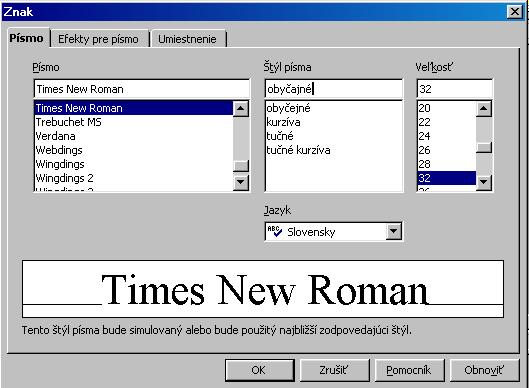The height and width of the screenshot is (388, 529).
Task: Close the Znak dialog window
Action: pos(515,12)
